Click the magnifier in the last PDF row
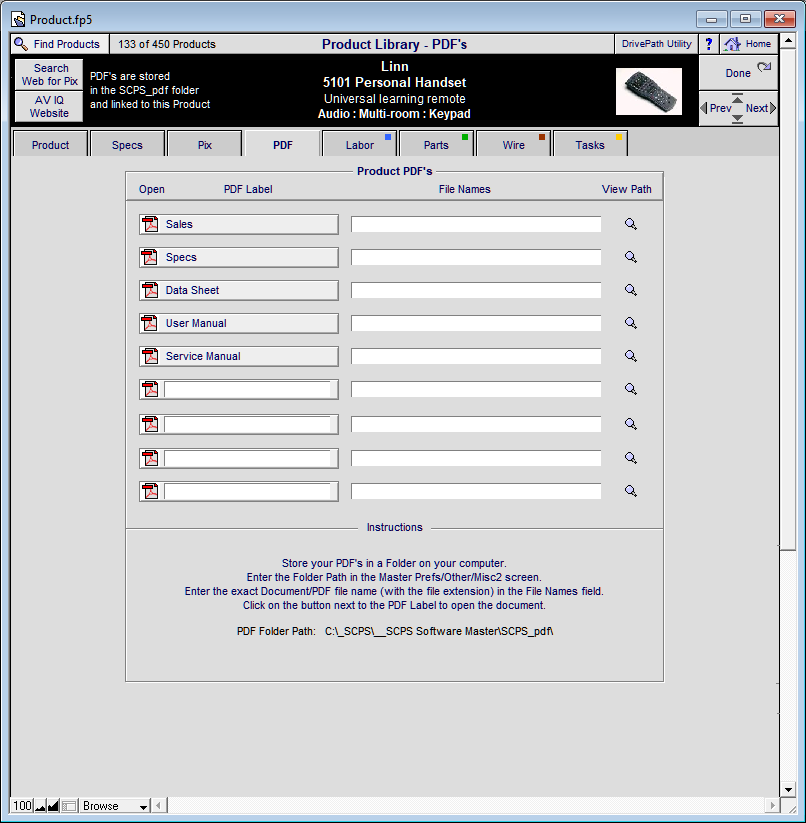Screen dimensions: 806x823 (631, 491)
